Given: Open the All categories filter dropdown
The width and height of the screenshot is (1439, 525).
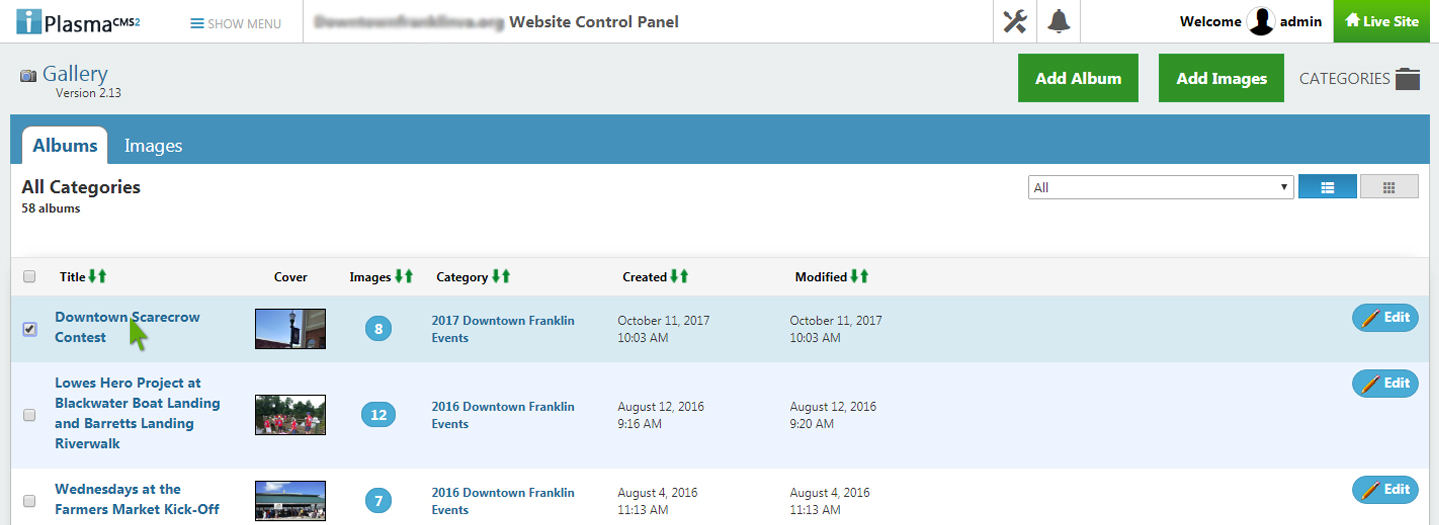Looking at the screenshot, I should [x=1161, y=187].
